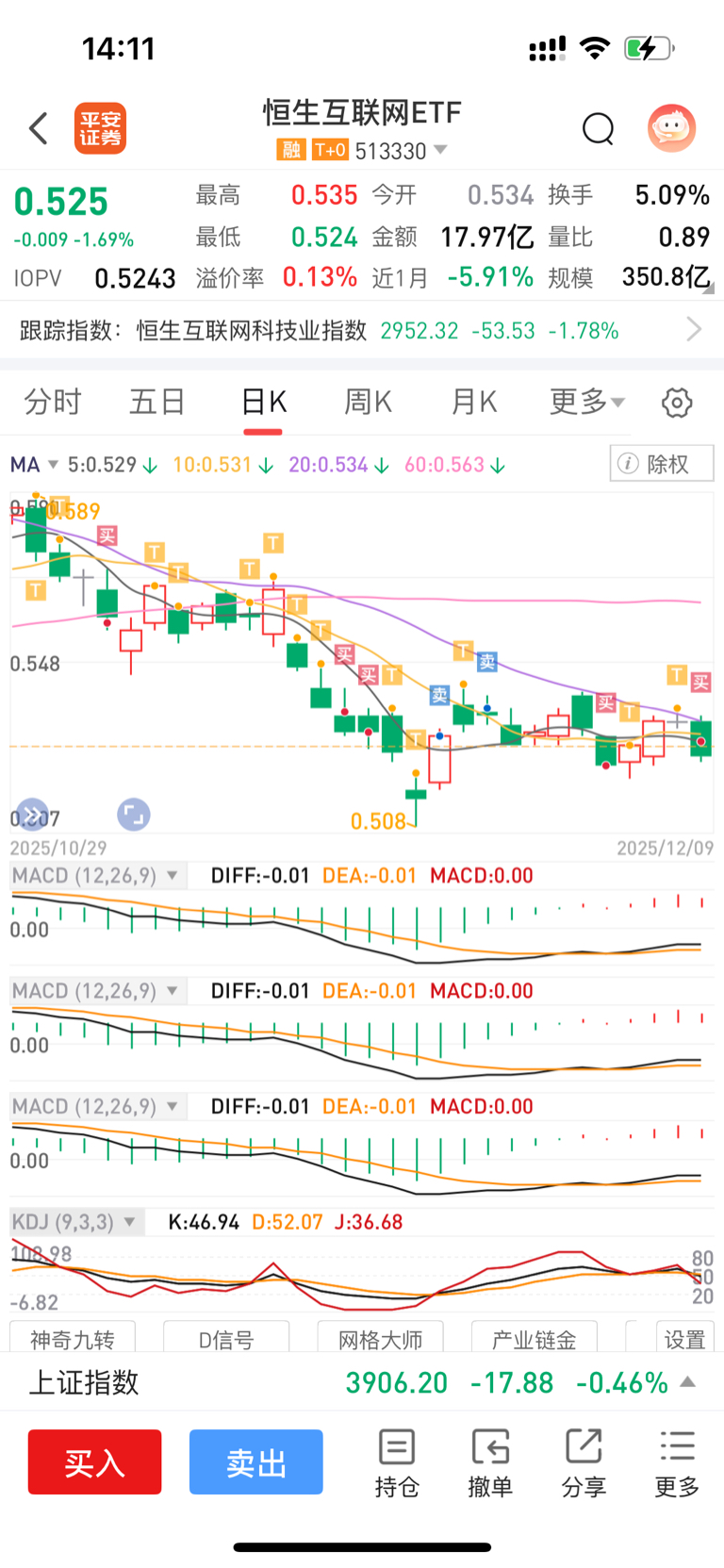Switch to 分时 tab
724x1568 pixels.
pyautogui.click(x=53, y=403)
